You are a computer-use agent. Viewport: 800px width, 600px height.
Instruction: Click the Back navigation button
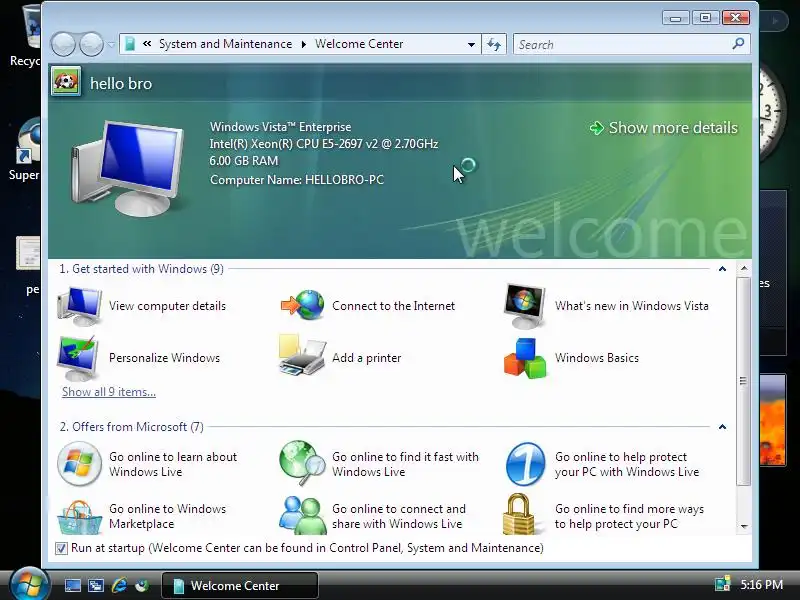(63, 44)
